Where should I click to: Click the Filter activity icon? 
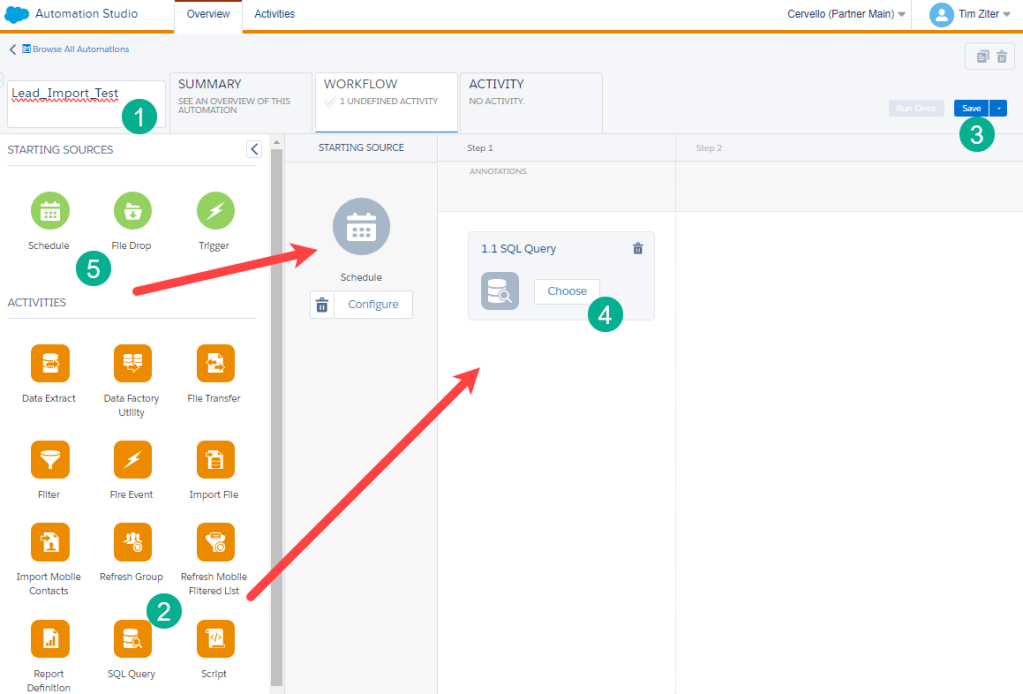pyautogui.click(x=49, y=459)
